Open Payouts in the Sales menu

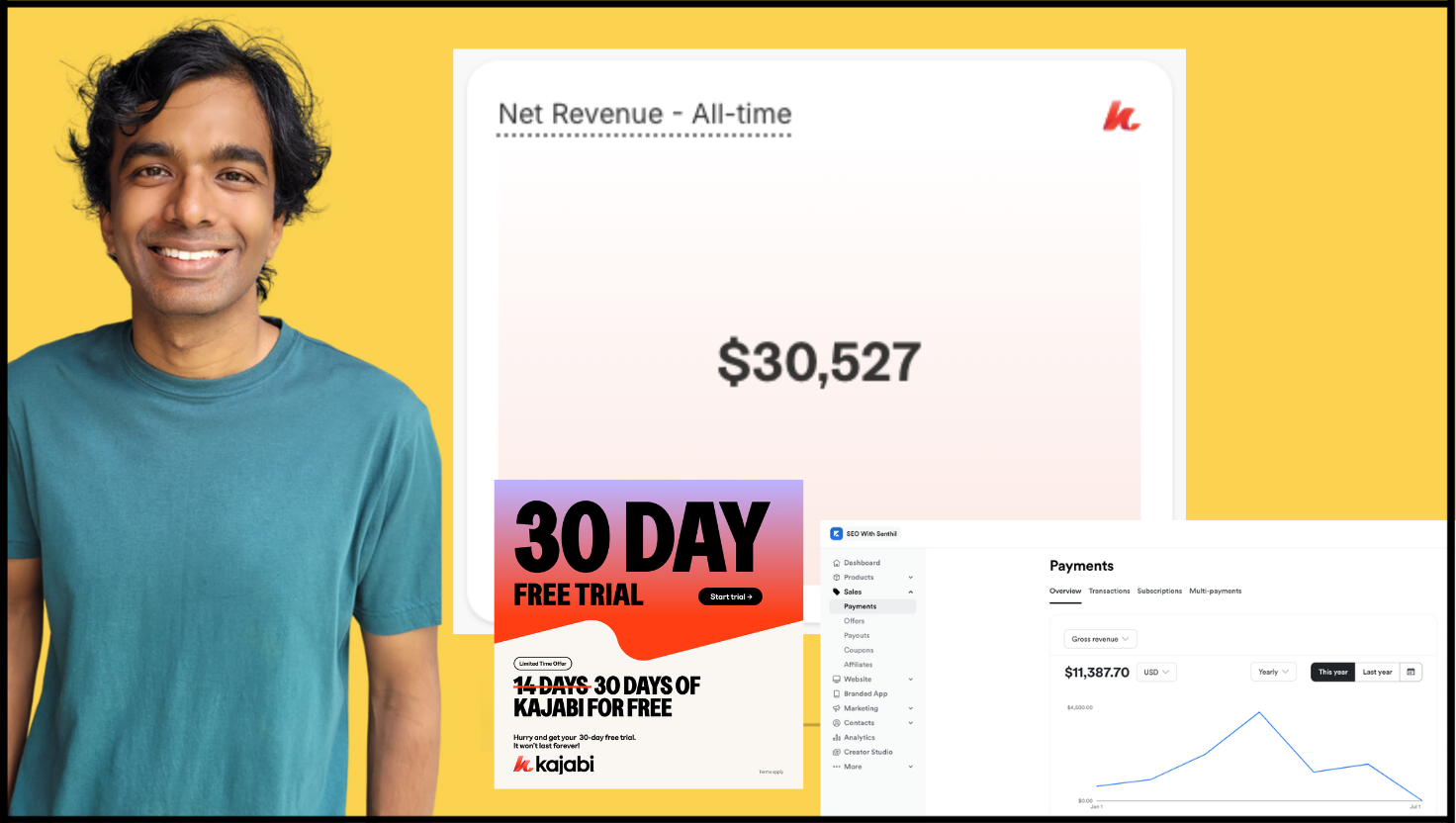[x=857, y=635]
